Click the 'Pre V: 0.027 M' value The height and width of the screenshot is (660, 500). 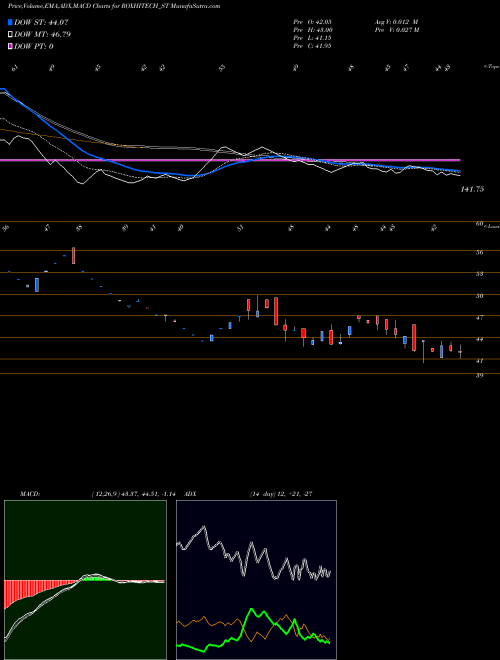[x=397, y=30]
